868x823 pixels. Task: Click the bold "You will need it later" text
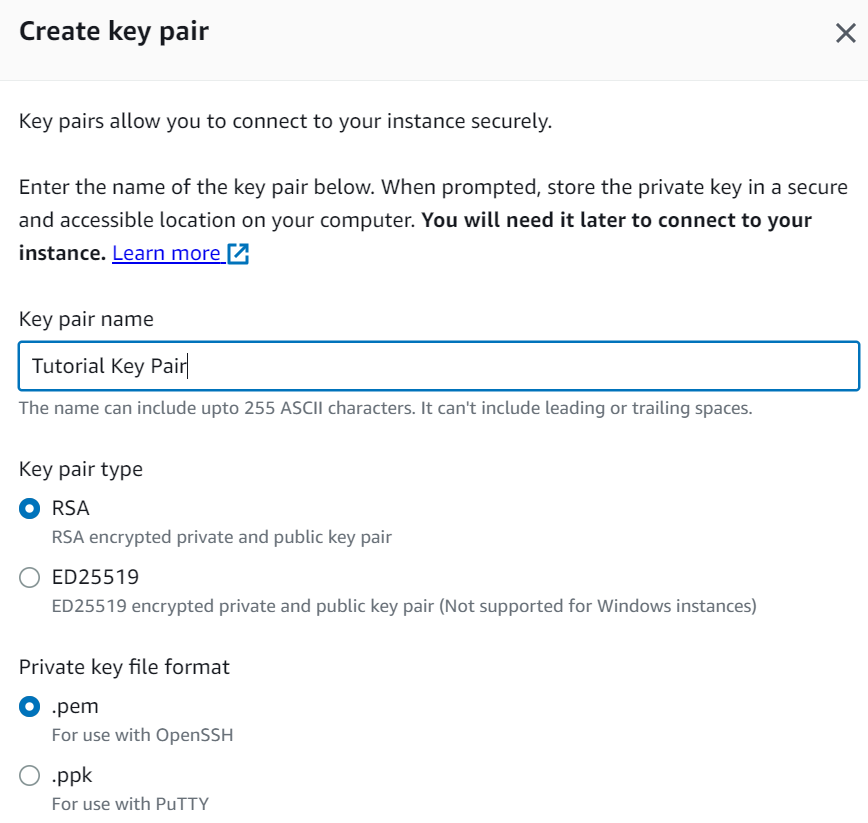[x=616, y=220]
